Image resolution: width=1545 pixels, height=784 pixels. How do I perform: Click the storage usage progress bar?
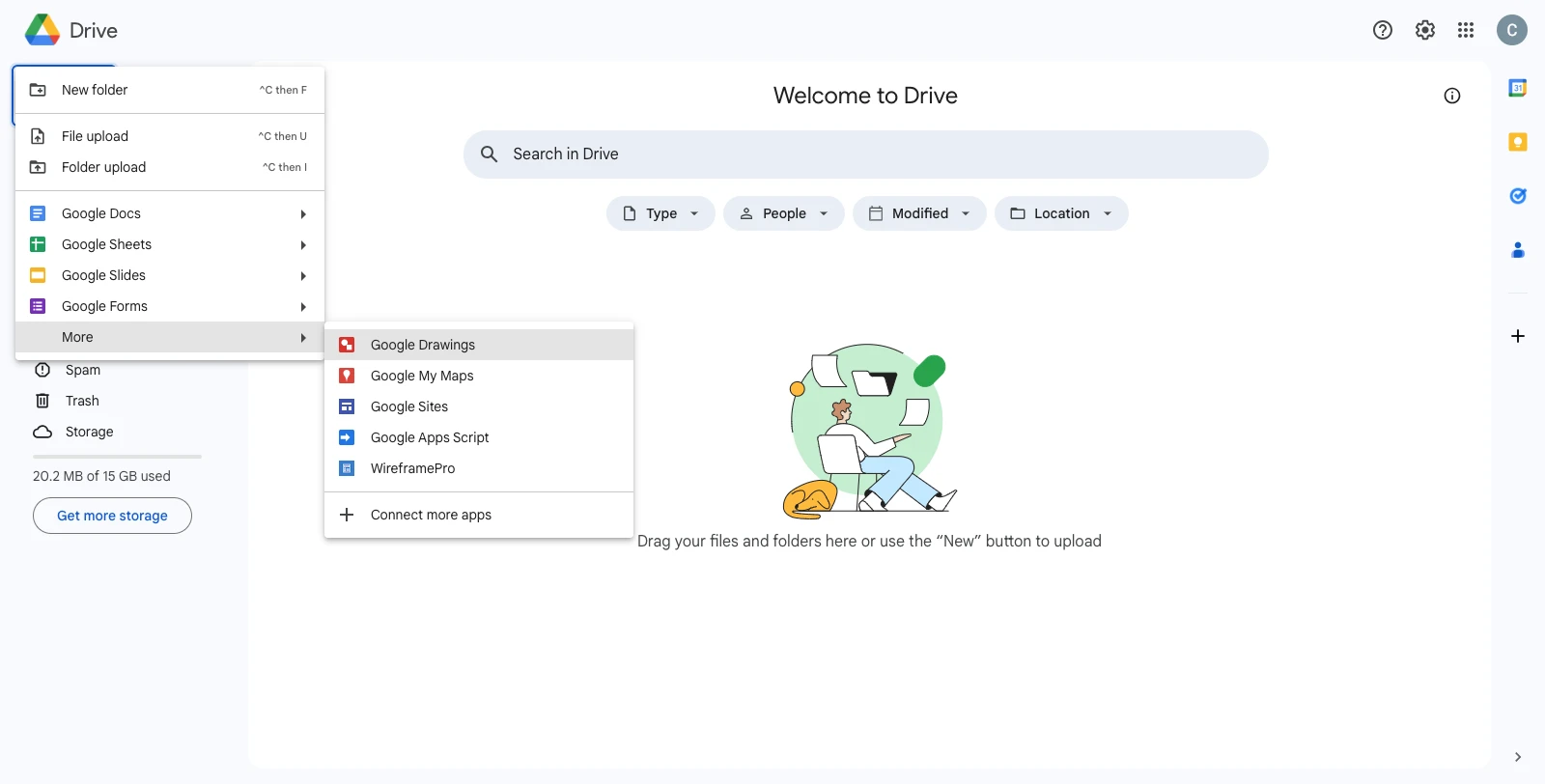117,457
